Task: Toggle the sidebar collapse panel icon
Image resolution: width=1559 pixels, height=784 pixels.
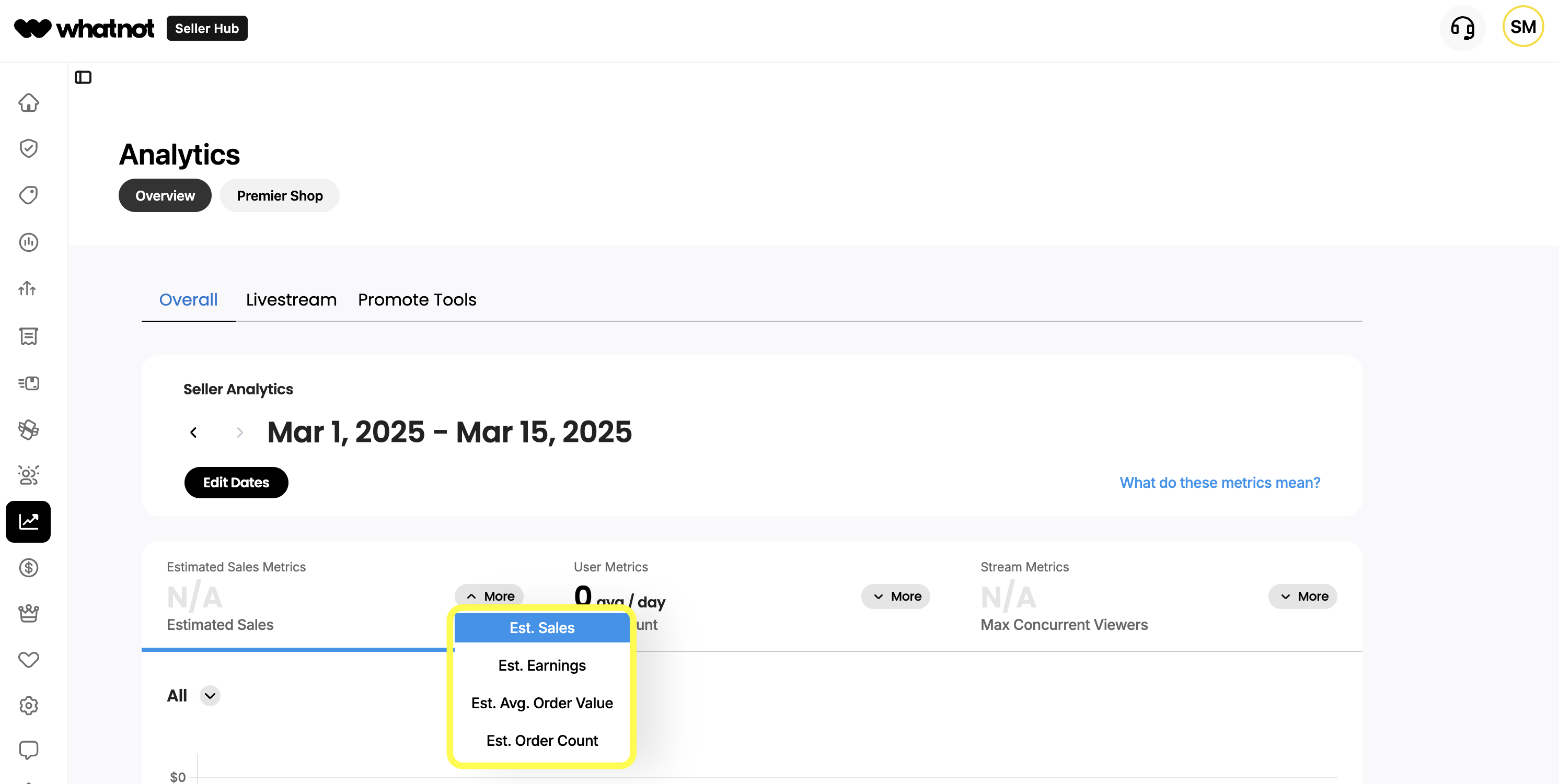Action: (x=83, y=77)
